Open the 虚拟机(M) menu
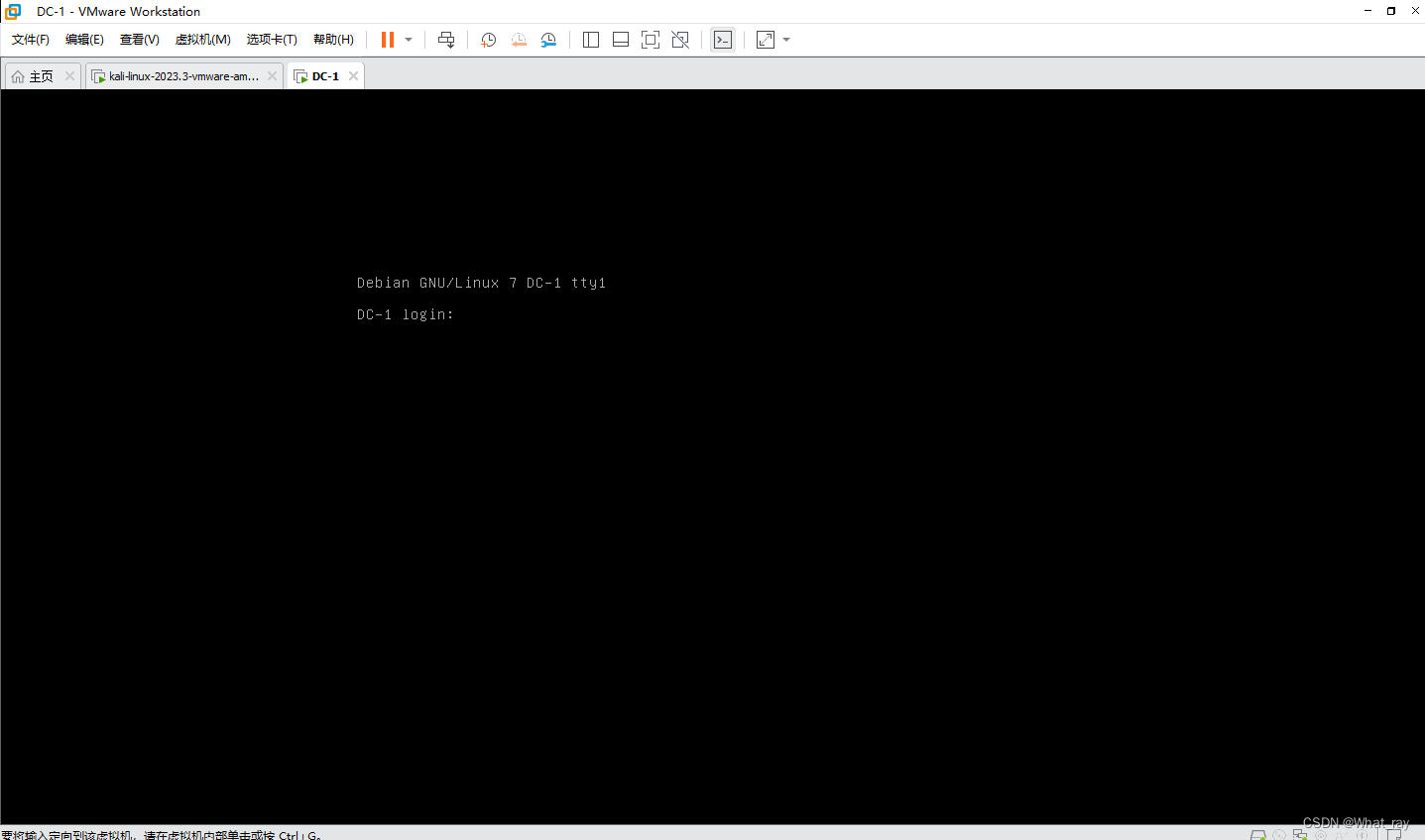 pyautogui.click(x=203, y=40)
